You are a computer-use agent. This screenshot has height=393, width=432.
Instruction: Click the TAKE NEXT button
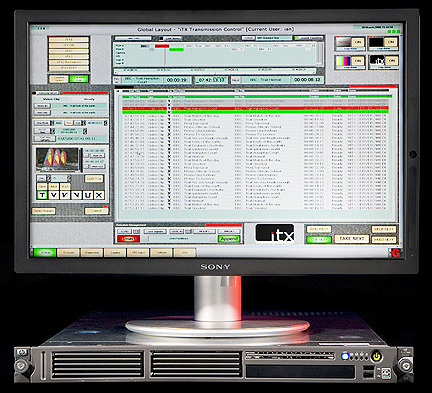pyautogui.click(x=351, y=239)
